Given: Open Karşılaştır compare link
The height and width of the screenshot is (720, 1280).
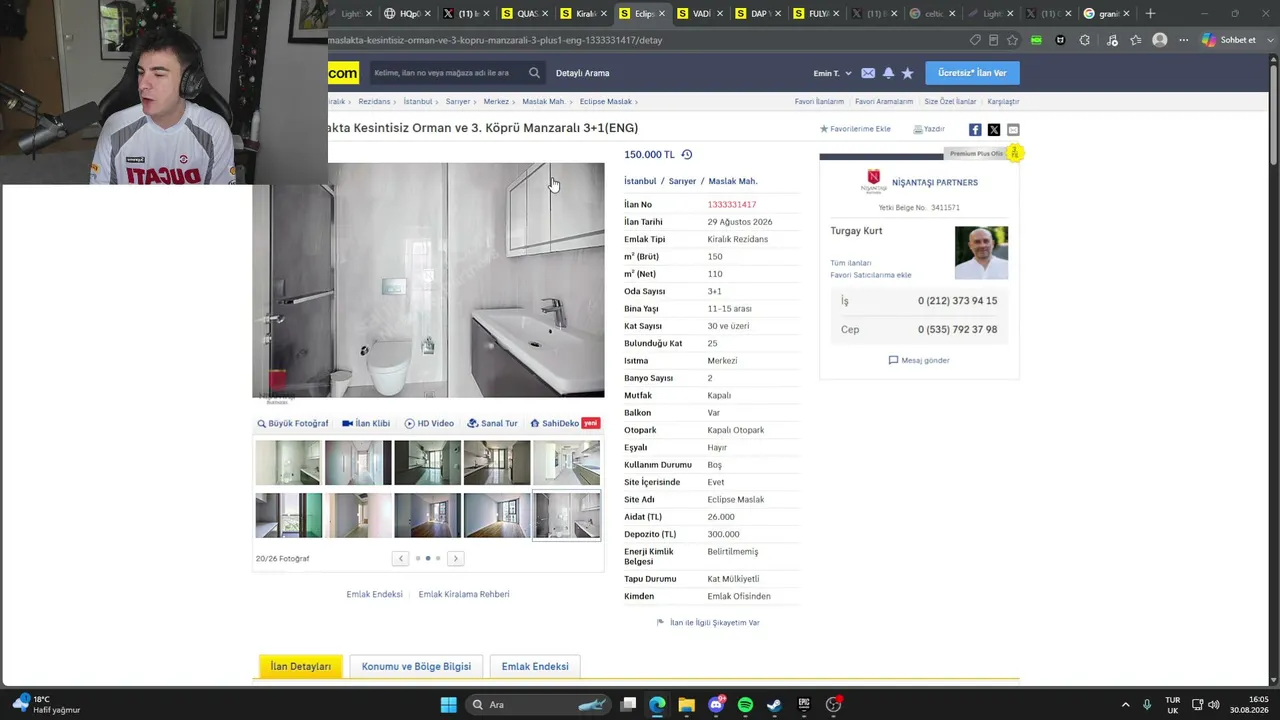Looking at the screenshot, I should 1003,101.
